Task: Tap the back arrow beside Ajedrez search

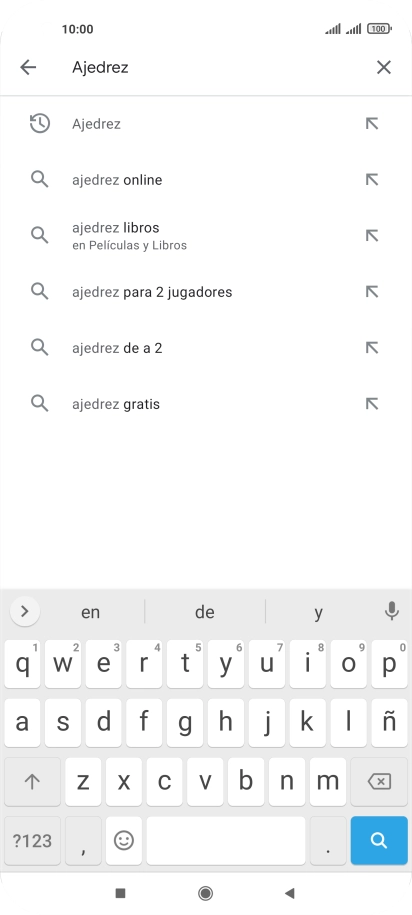Action: 28,67
